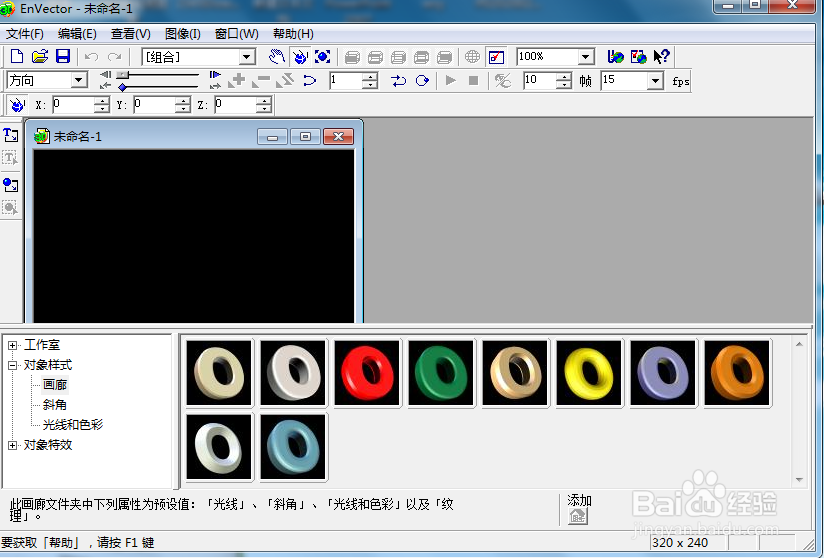Select 光线和色彩 in the tree

[73, 425]
